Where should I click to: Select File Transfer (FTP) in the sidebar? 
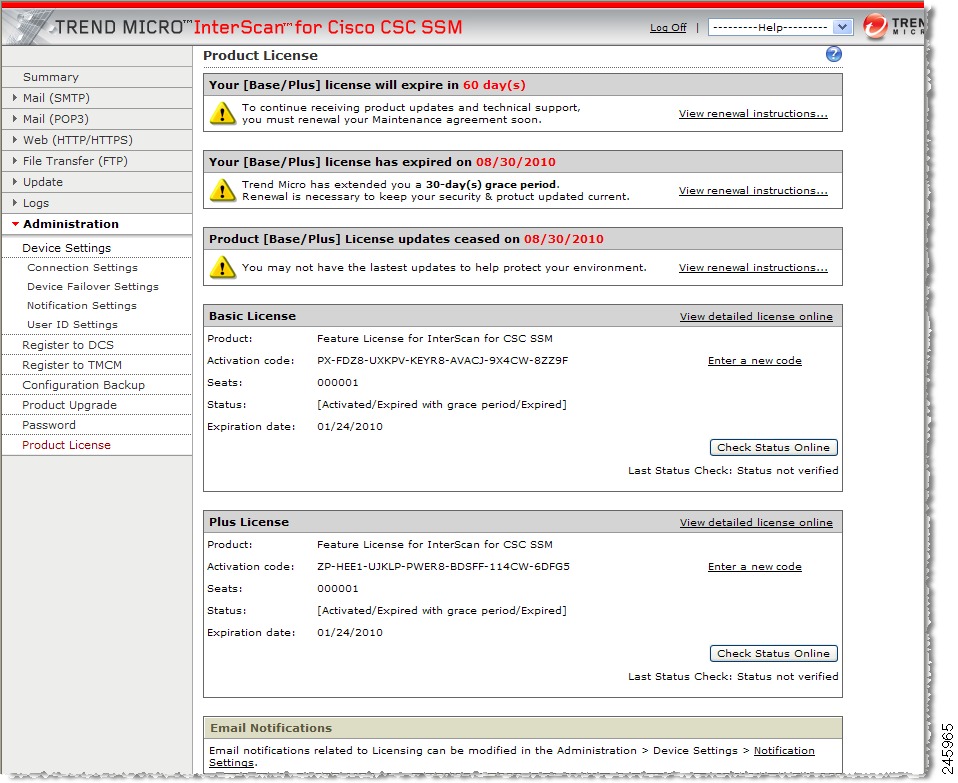pos(75,161)
